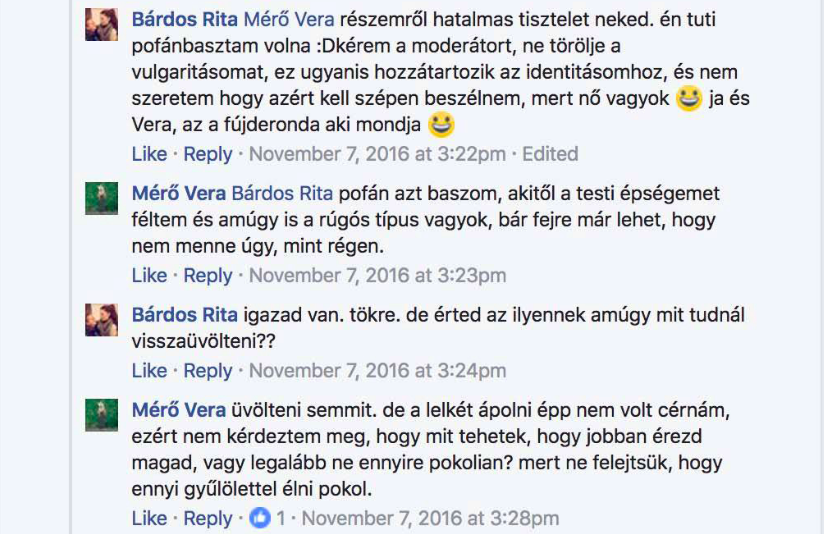Click Bárdos Rita's avatar on the 3:24pm comment
The width and height of the screenshot is (824, 534).
[102, 320]
